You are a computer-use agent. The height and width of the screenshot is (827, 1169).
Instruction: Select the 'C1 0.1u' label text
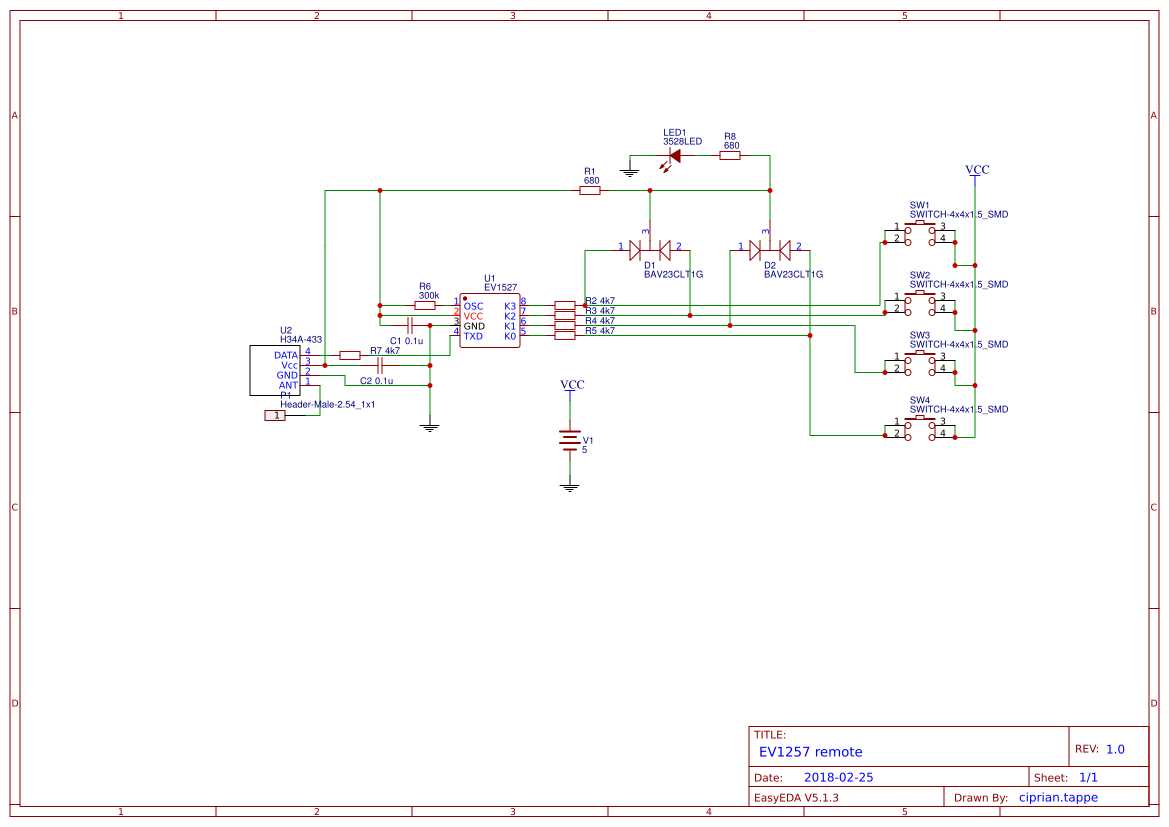pyautogui.click(x=406, y=341)
